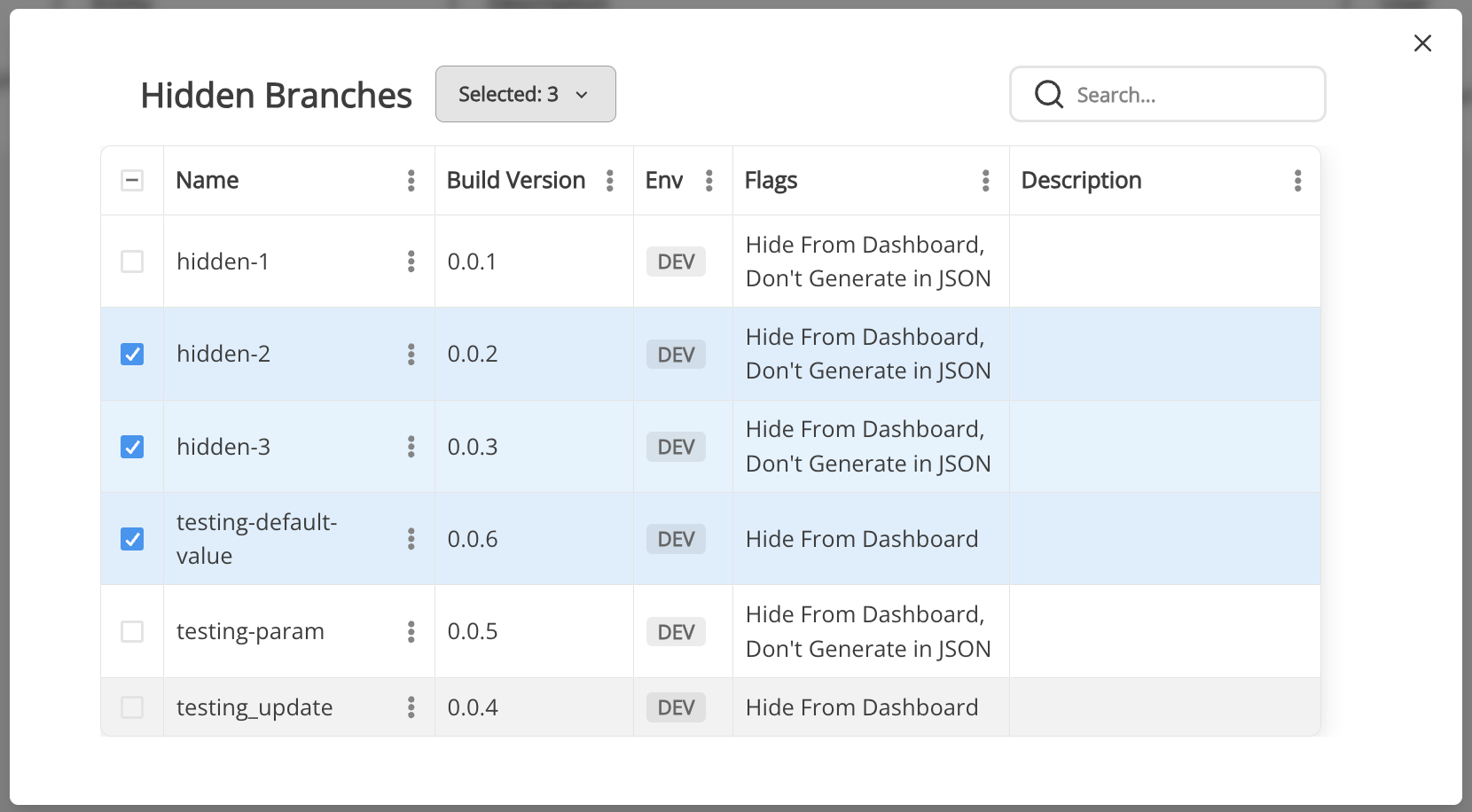
Task: Uncheck the hidden-2 row checkbox
Action: click(x=132, y=355)
